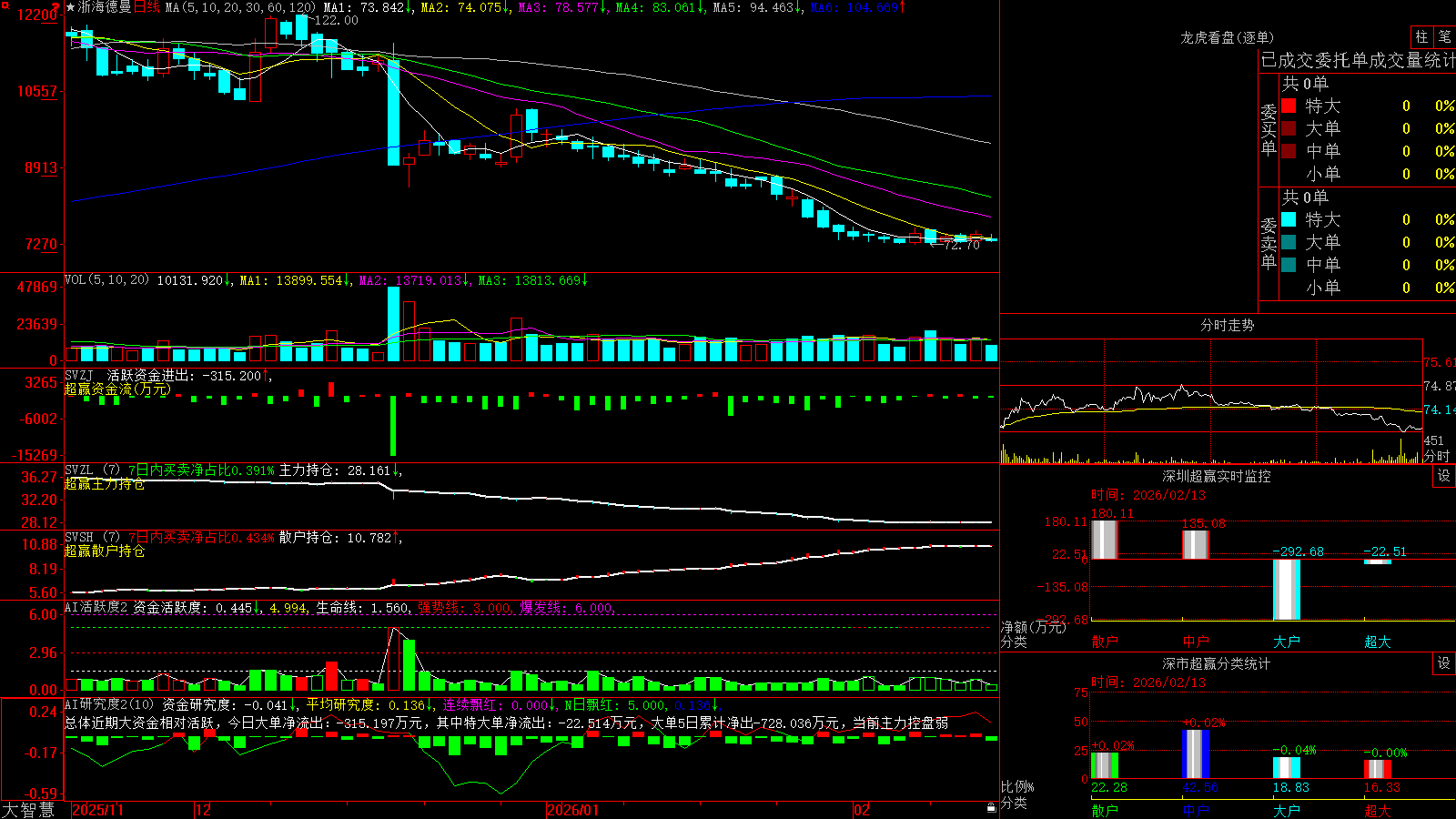This screenshot has width=1456, height=819.
Task: Click the 2026/01 date marker on timeline
Action: pyautogui.click(x=572, y=810)
